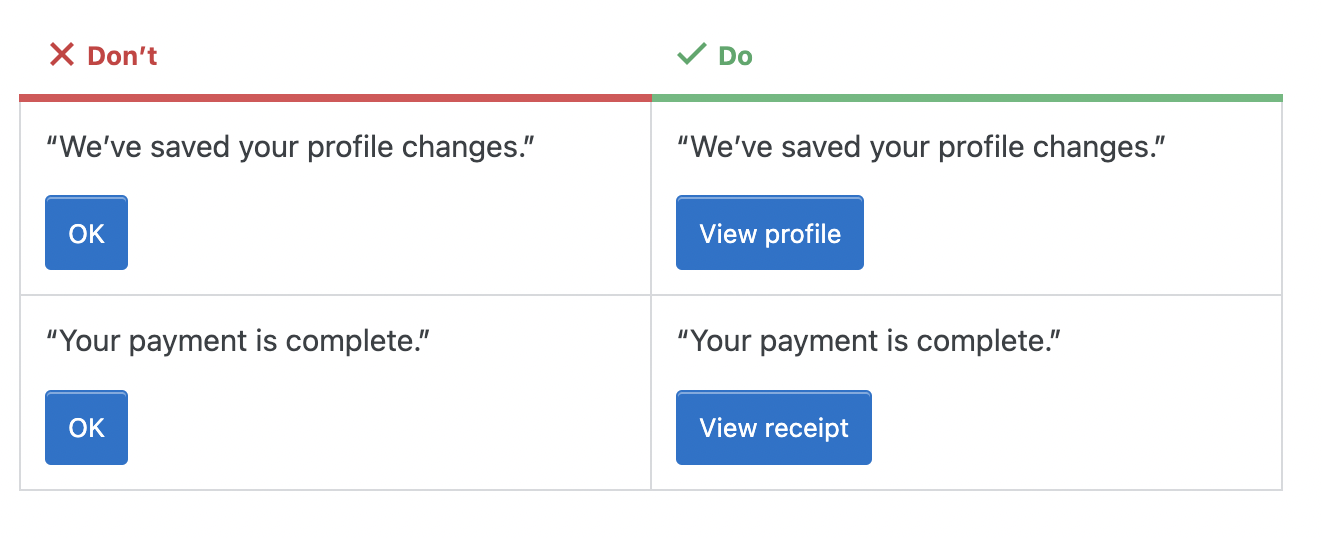
Task: Click the green checkmark icon beside Do
Action: pos(691,55)
